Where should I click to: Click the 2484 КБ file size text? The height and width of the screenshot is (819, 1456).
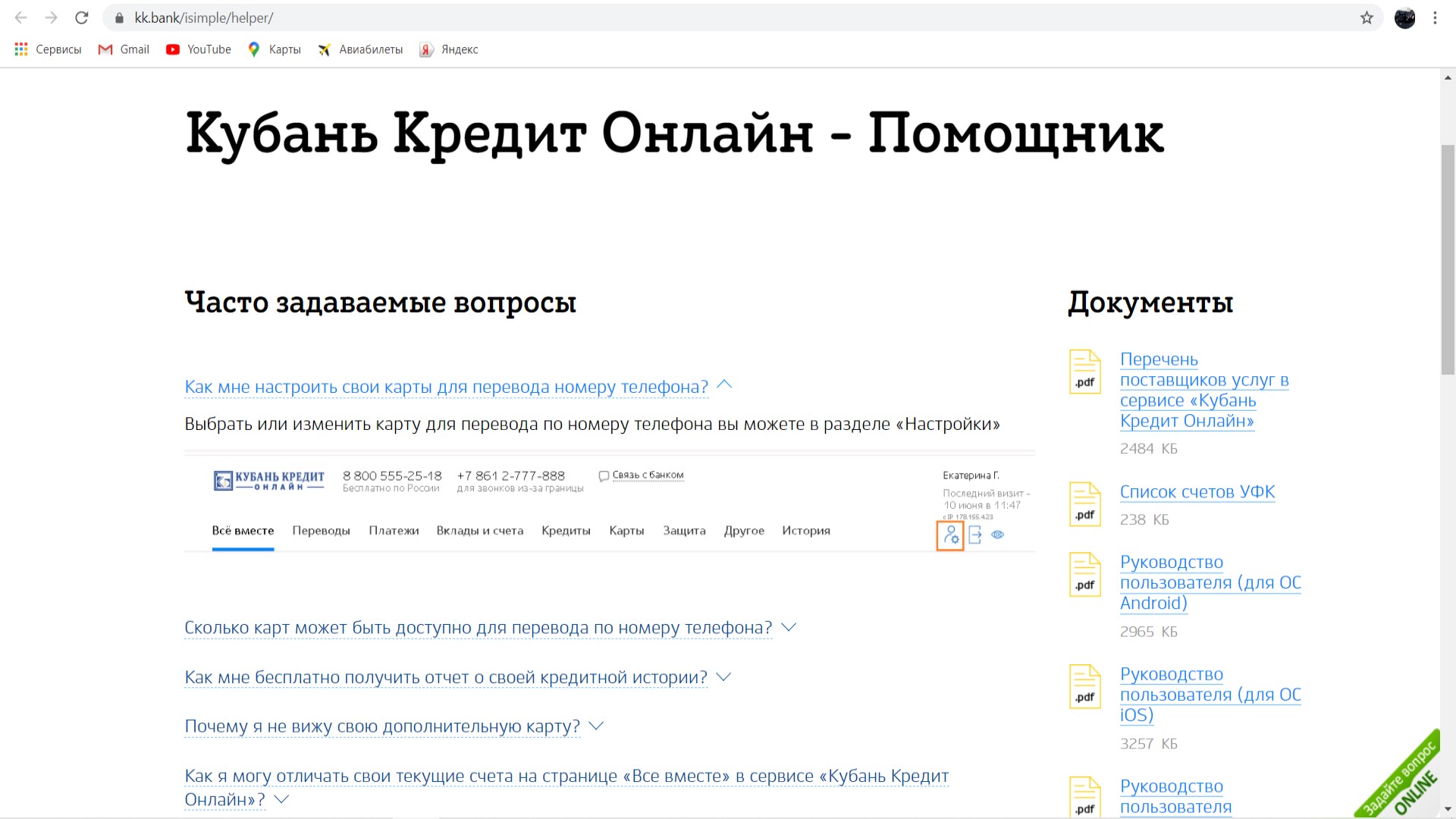click(x=1148, y=449)
